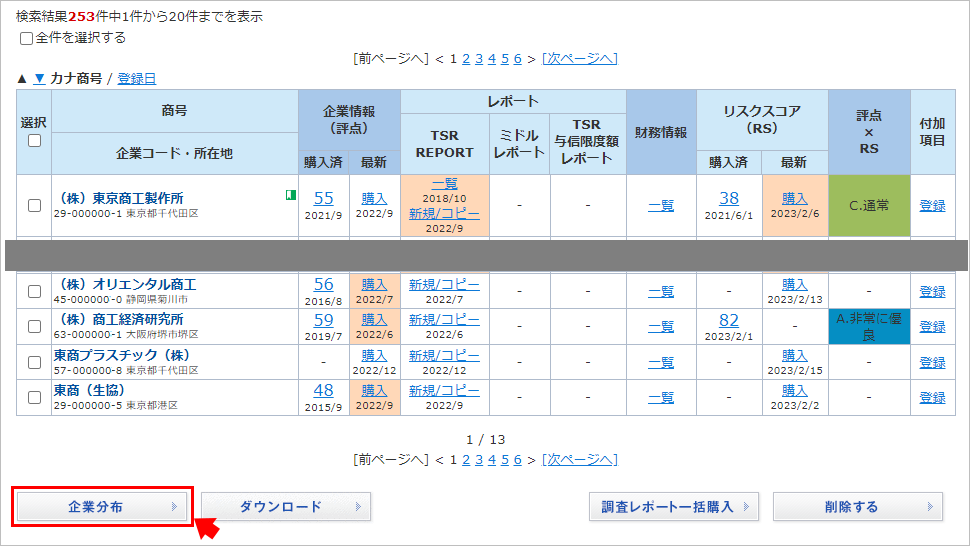This screenshot has width=970, height=546.
Task: Go to page 4 in top pagination
Action: (x=492, y=59)
